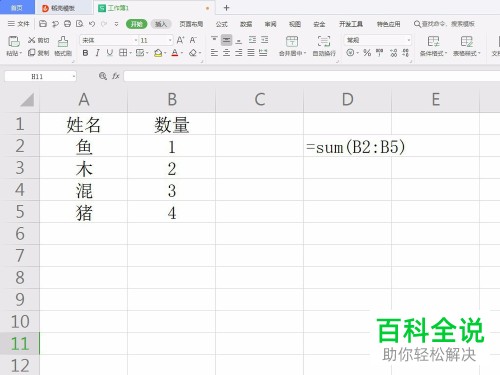Click the fx insert function icon
The image size is (500, 375).
[x=116, y=76]
